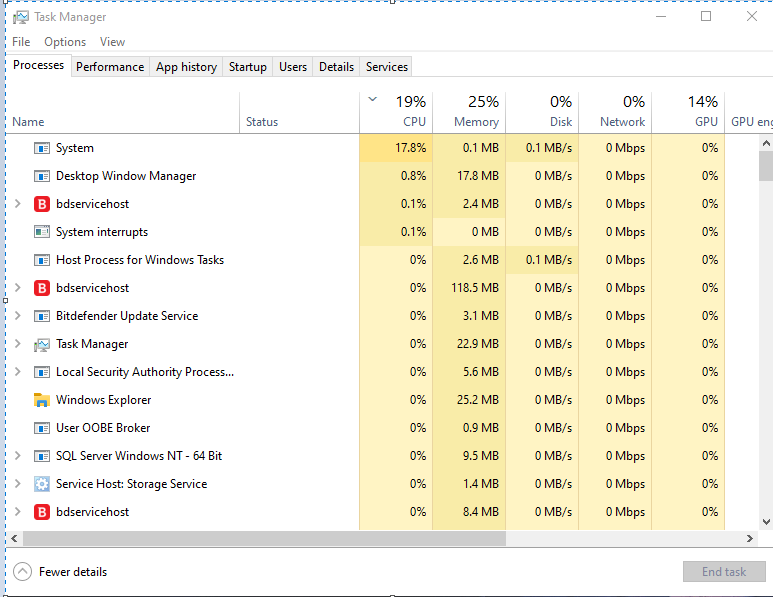
Task: Click the vertical scrollbar down arrow
Action: pos(766,522)
